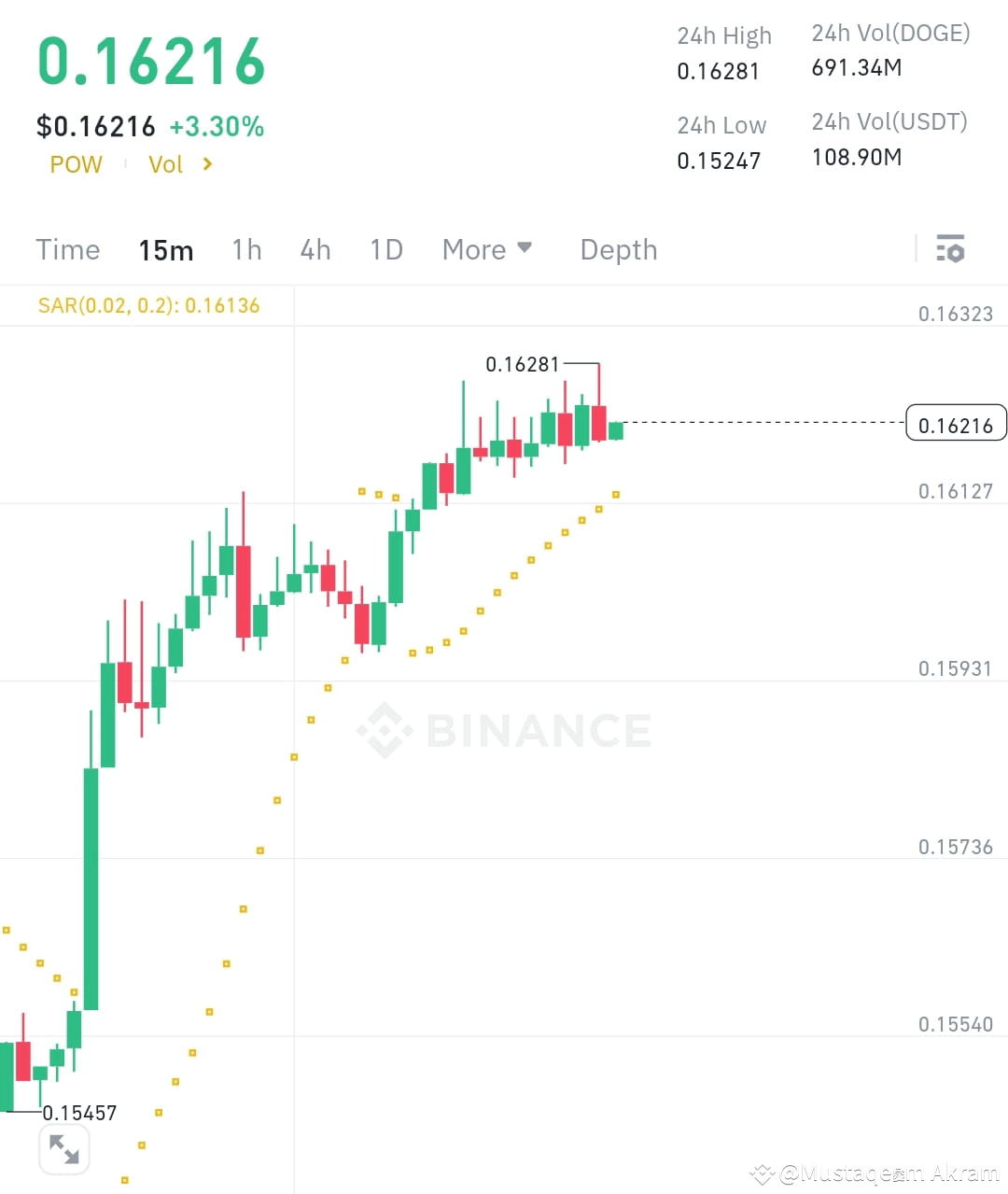The width and height of the screenshot is (1008, 1194).
Task: Select the 1h timeframe tab
Action: [245, 249]
